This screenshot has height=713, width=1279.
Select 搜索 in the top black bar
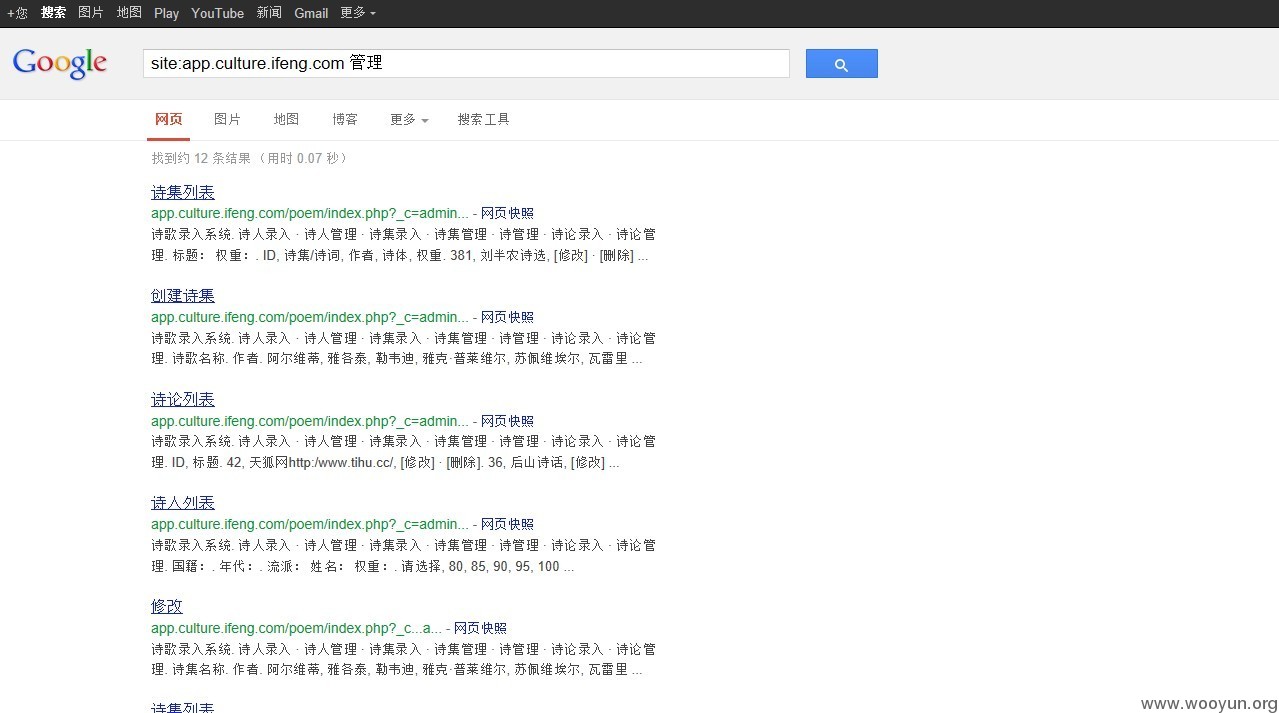pos(53,13)
